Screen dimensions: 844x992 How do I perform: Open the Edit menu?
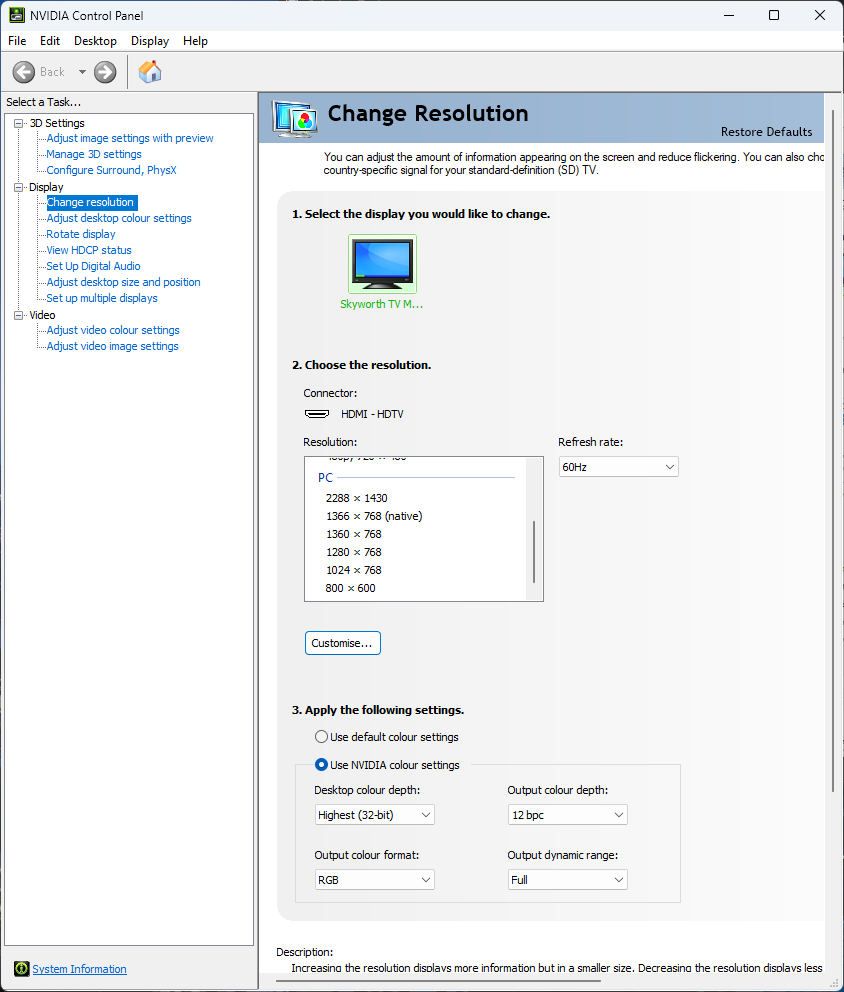point(50,41)
